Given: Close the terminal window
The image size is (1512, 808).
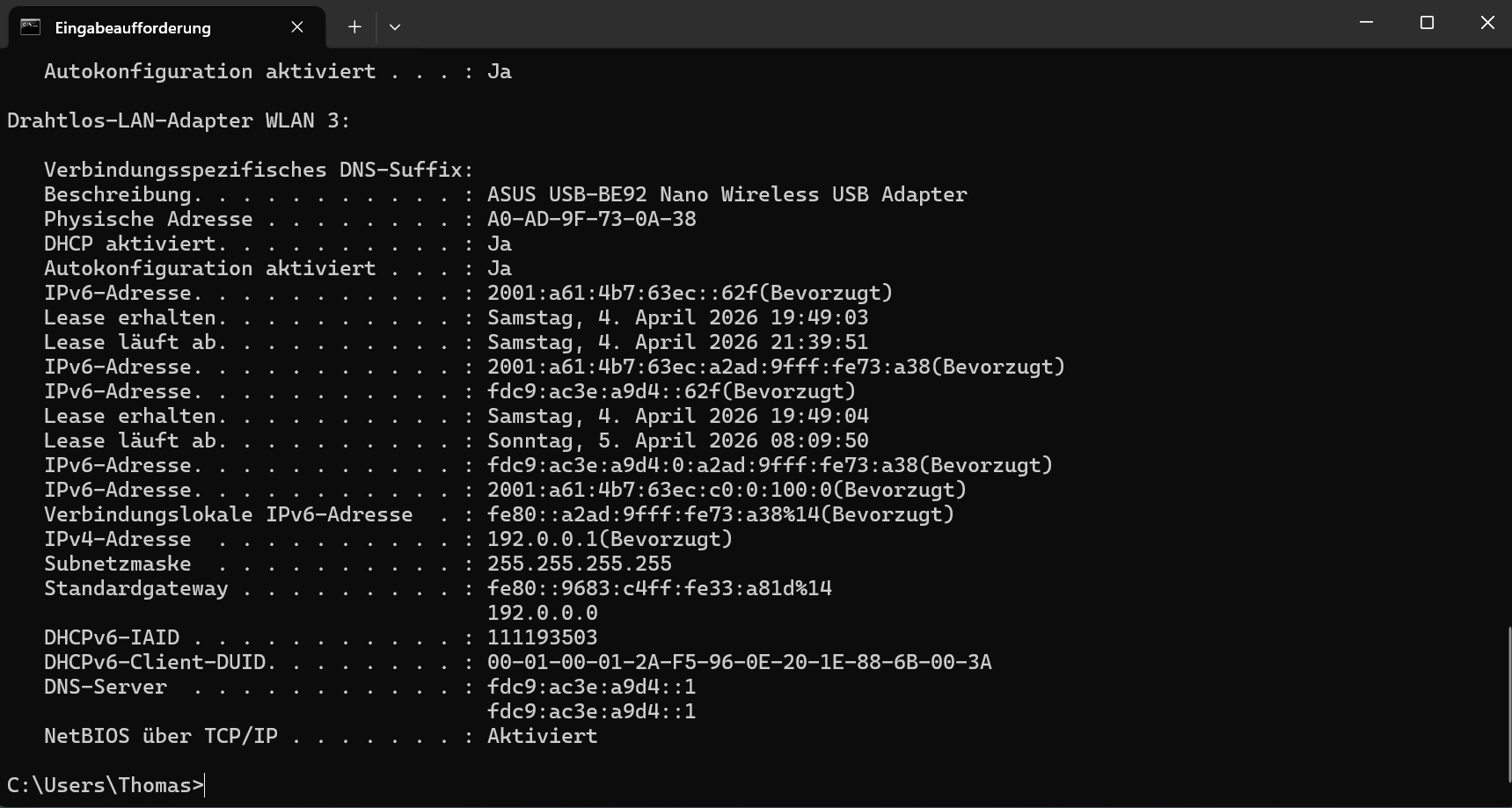Looking at the screenshot, I should point(1487,23).
